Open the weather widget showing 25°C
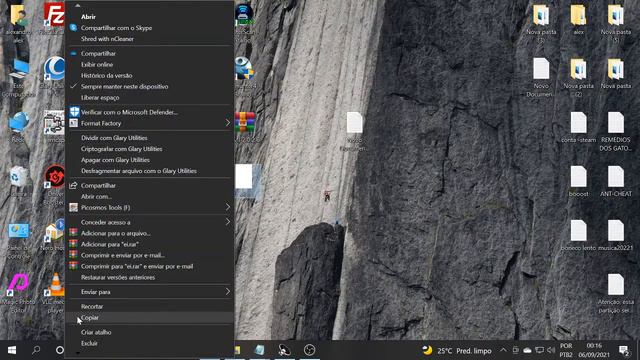 click(x=457, y=351)
